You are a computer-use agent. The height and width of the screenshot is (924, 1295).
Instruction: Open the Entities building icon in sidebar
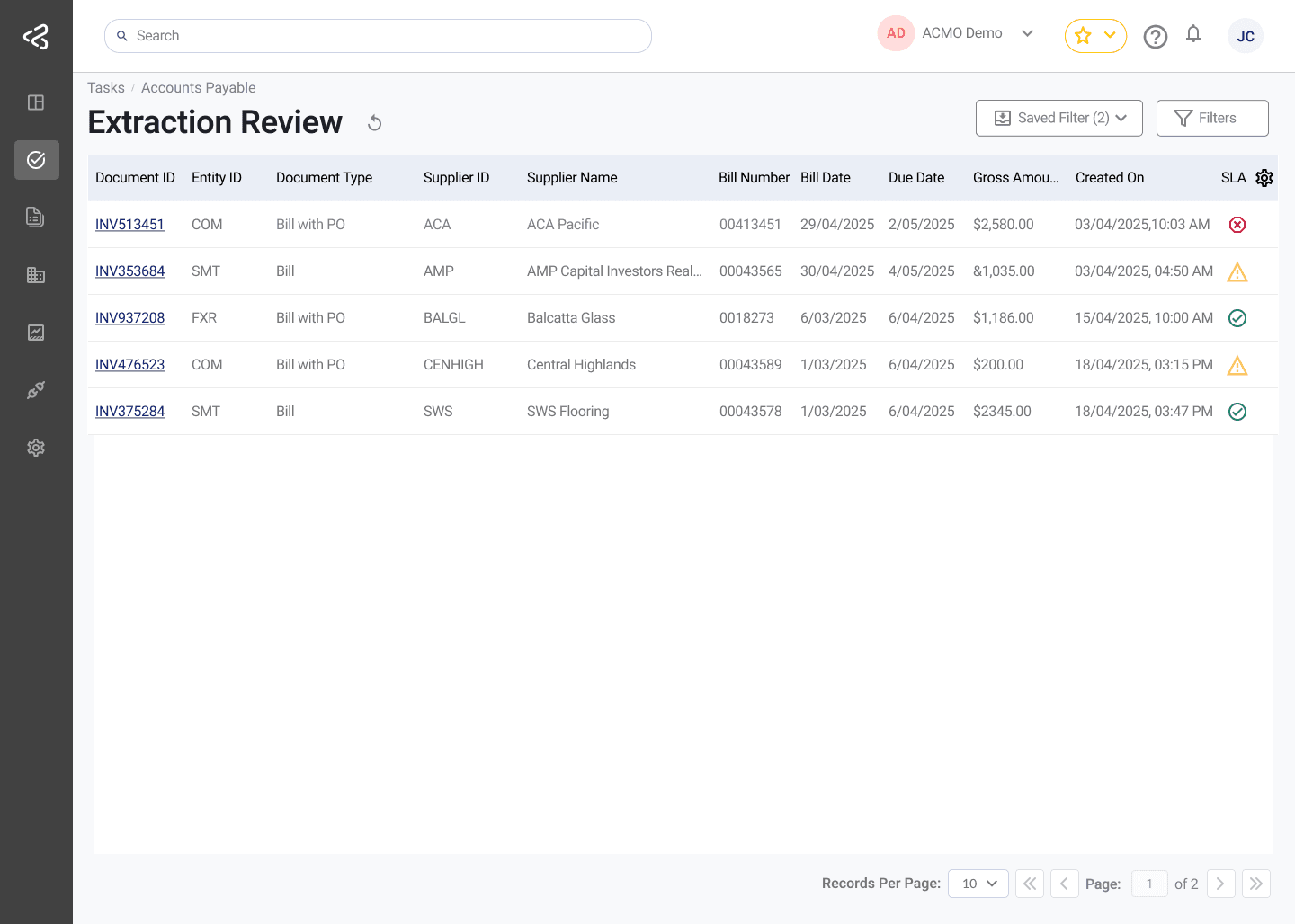pos(36,275)
